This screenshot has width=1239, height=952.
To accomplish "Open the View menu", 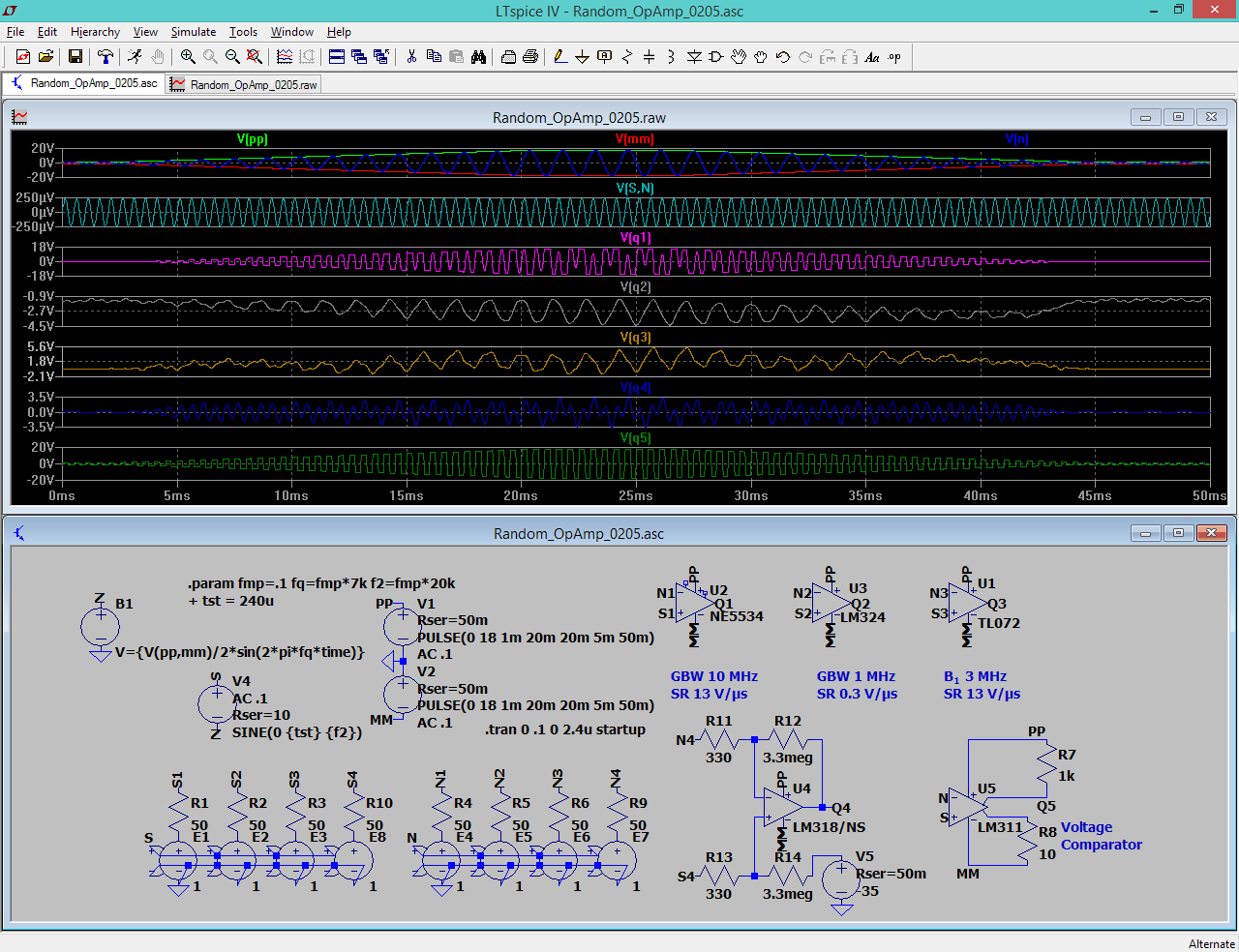I will (x=145, y=32).
